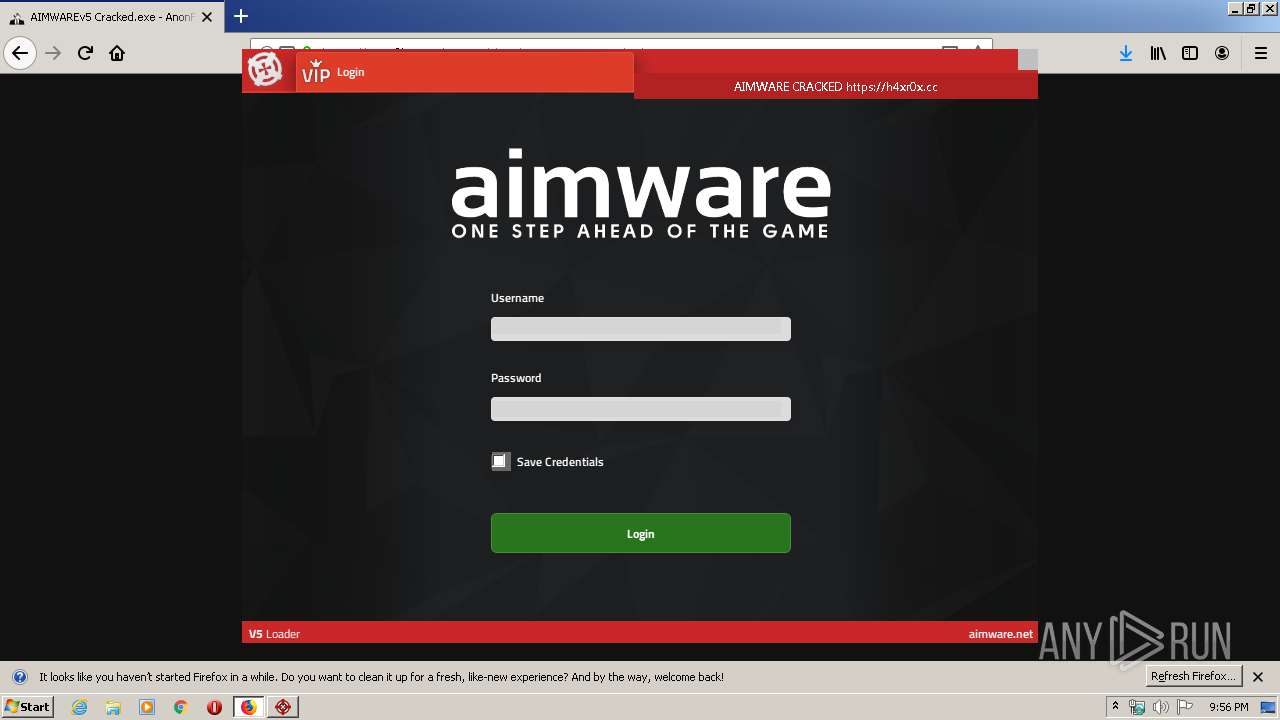Open the Firefox library icon
This screenshot has height=720, width=1280.
tap(1158, 53)
